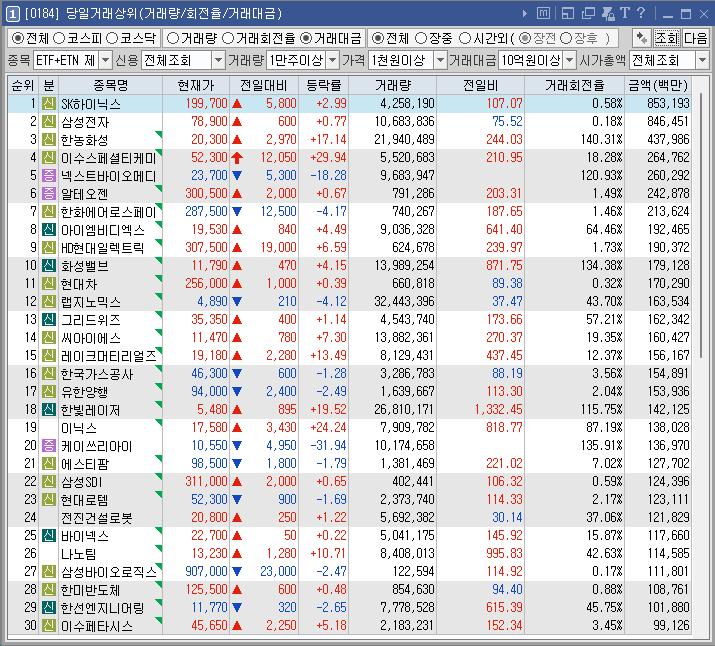Open the 가격 1천원이상 dropdown
Viewport: 715px width, 646px height.
pyautogui.click(x=440, y=60)
